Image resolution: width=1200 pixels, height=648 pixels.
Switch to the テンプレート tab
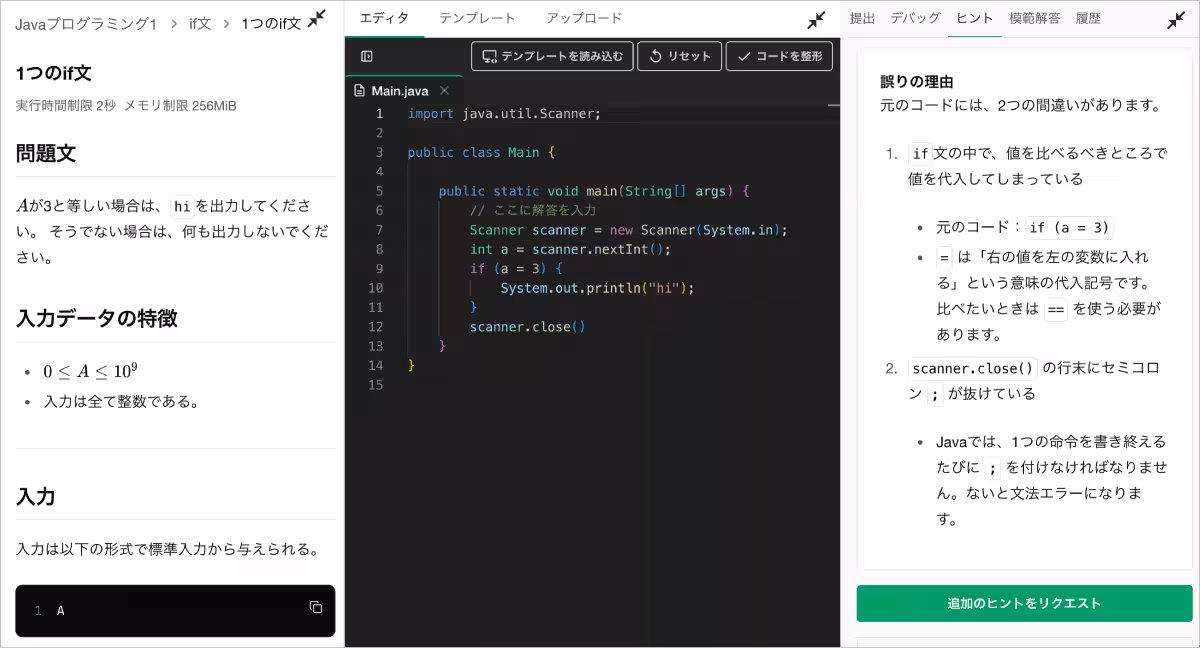pyautogui.click(x=477, y=18)
